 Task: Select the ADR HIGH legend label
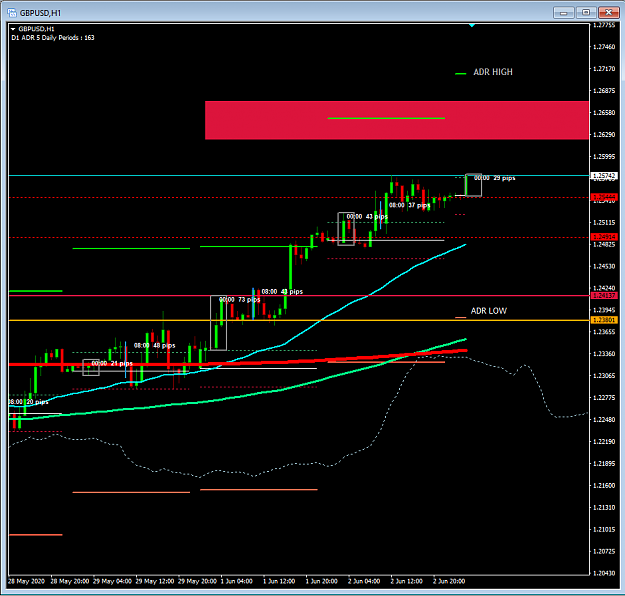[493, 72]
